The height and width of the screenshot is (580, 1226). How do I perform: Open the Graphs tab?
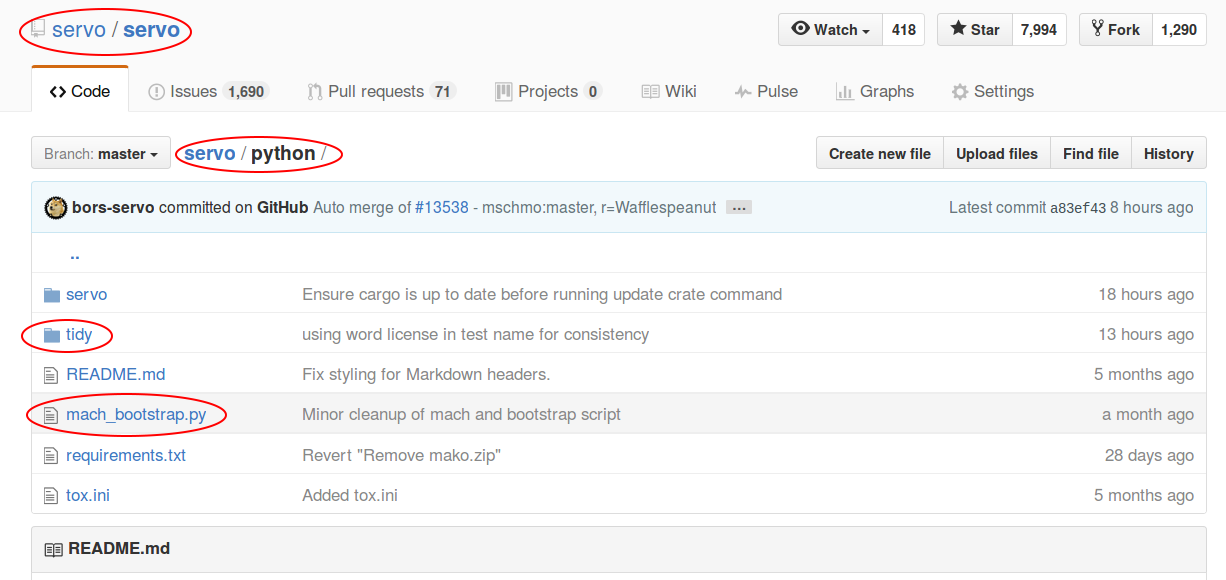(x=875, y=91)
